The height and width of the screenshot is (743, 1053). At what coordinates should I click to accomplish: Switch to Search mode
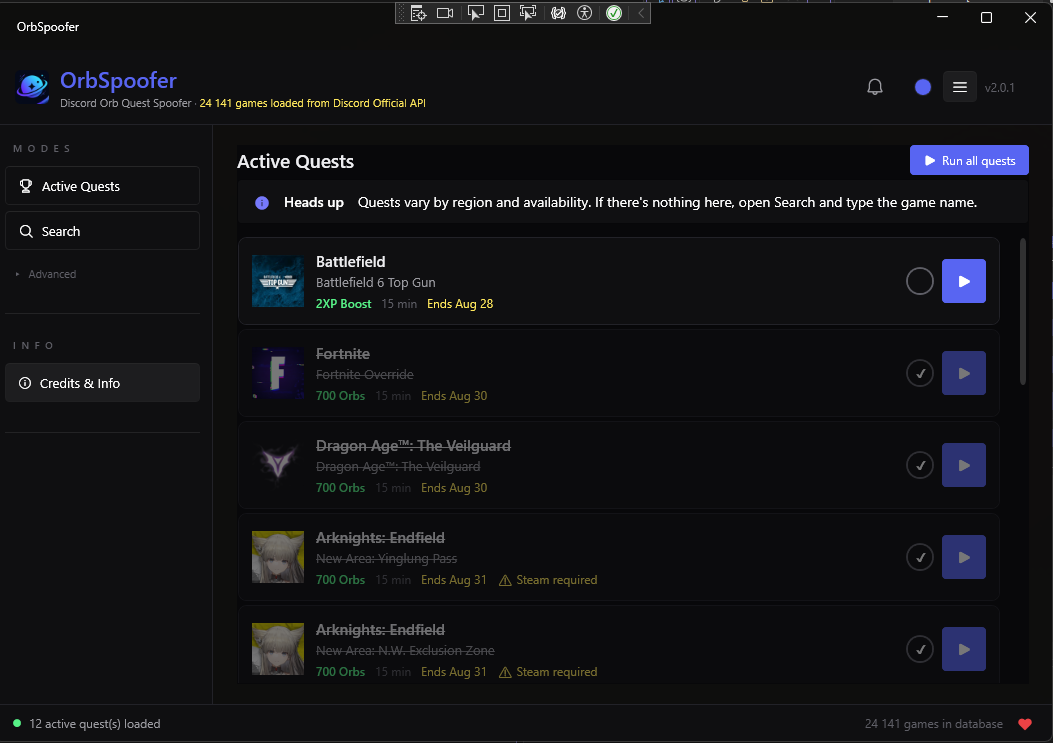point(102,231)
